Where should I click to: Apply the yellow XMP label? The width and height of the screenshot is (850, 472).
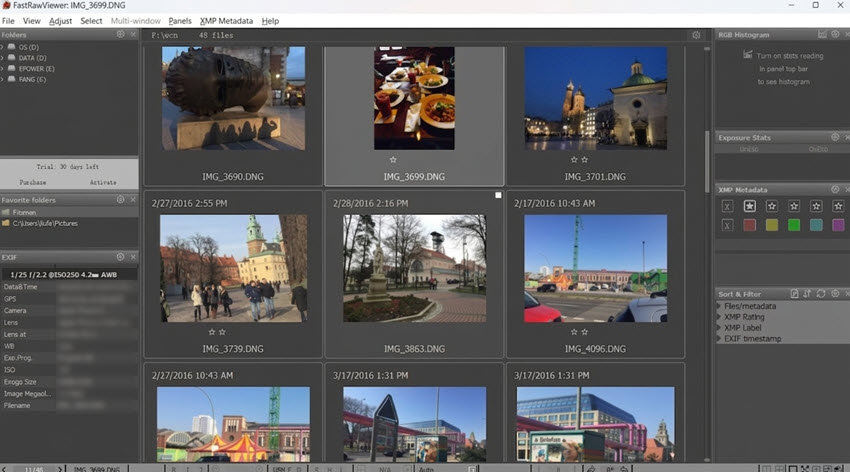[x=772, y=225]
